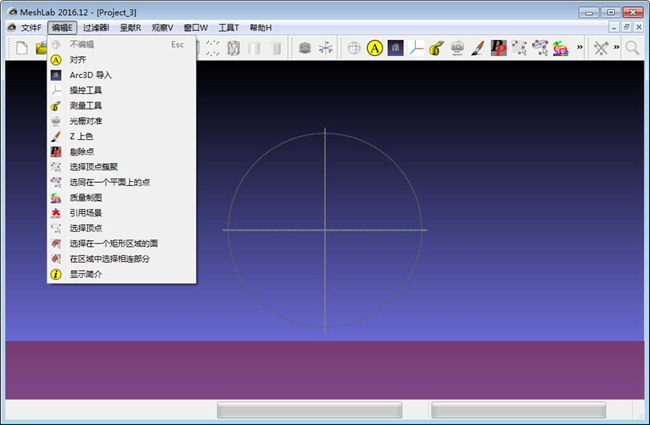Choose 选择在一个矩形区域的面 menu entry
Viewport: 650px width, 425px height.
coord(121,244)
